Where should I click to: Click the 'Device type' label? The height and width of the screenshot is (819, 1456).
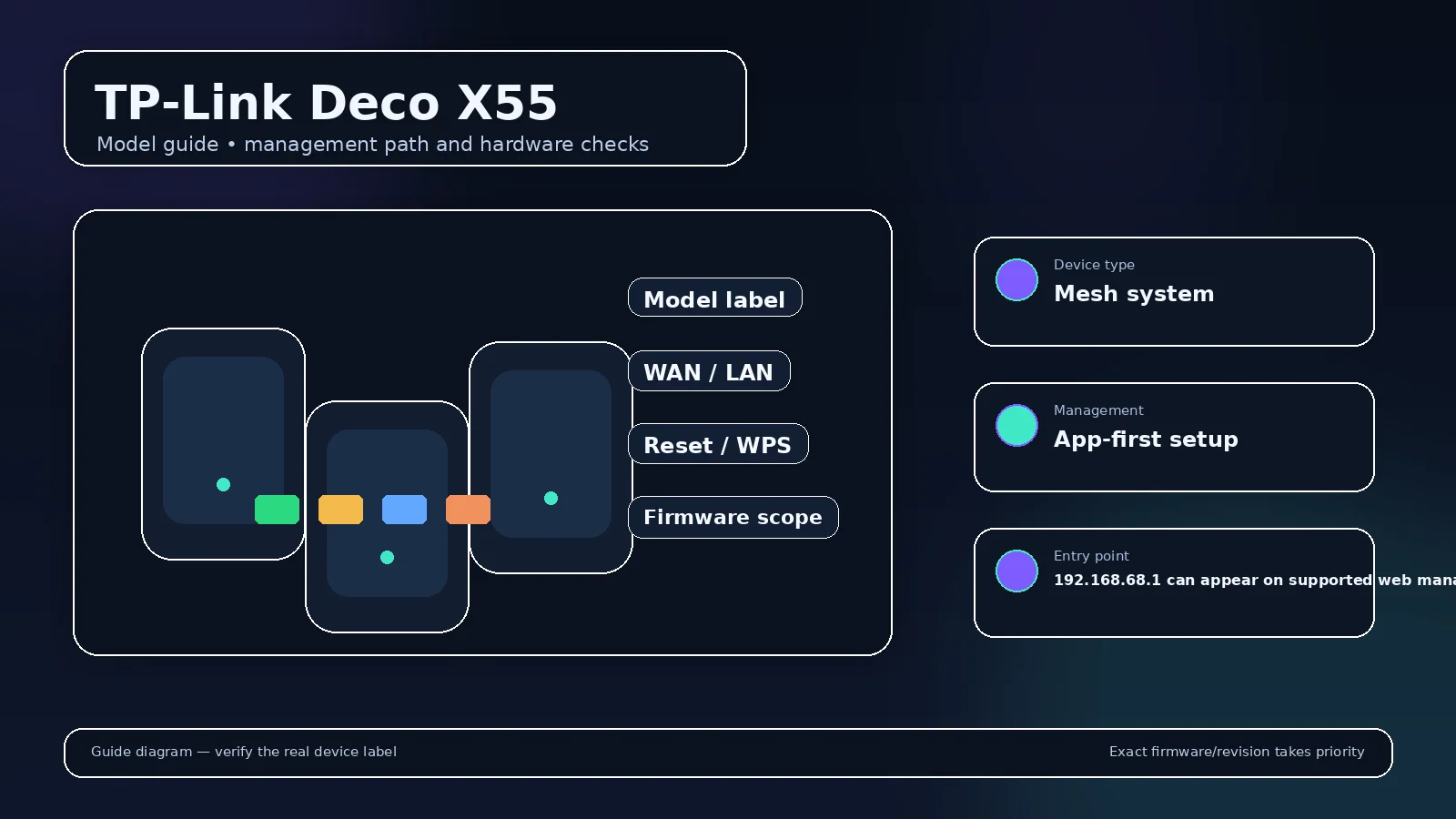coord(1094,265)
